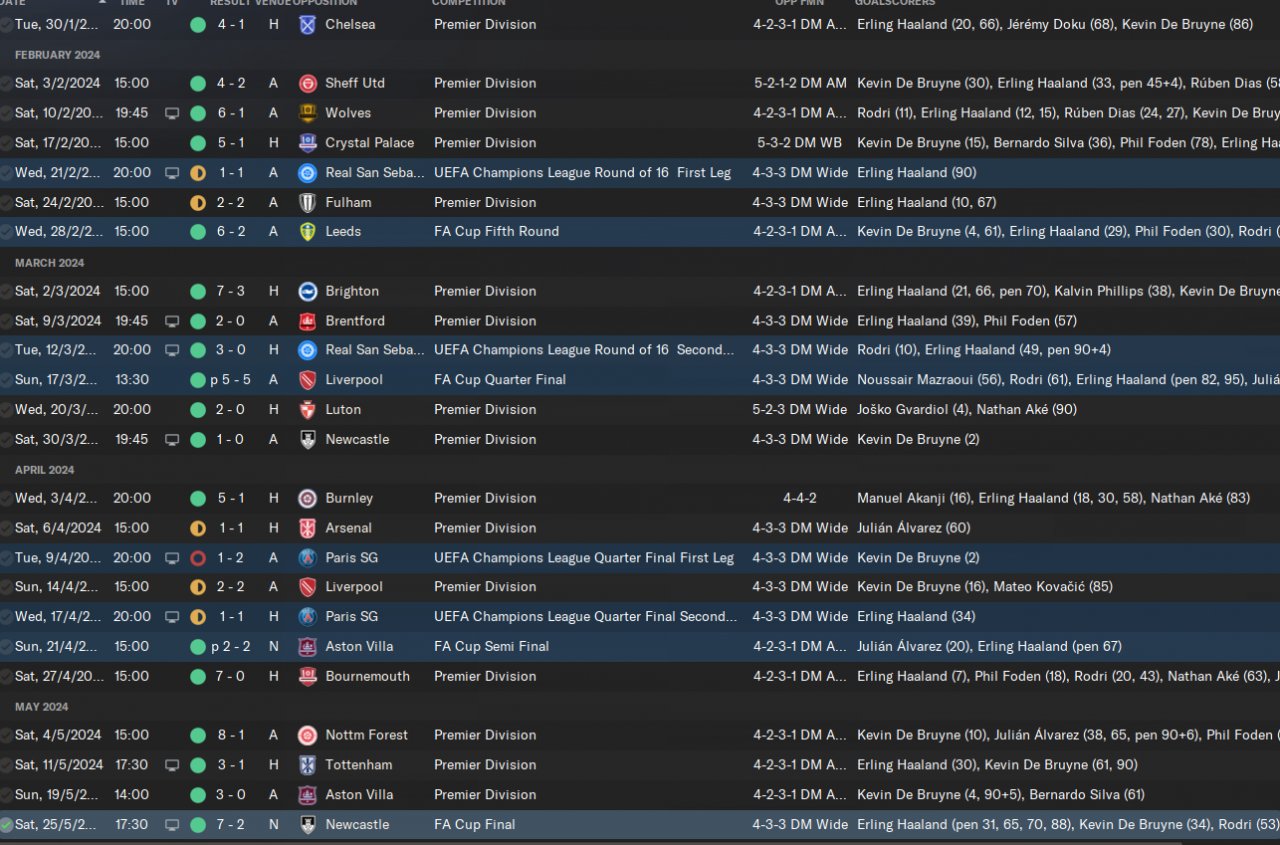Screen dimensions: 1280x845
Task: Click the Brighton club badge
Action: 307,291
